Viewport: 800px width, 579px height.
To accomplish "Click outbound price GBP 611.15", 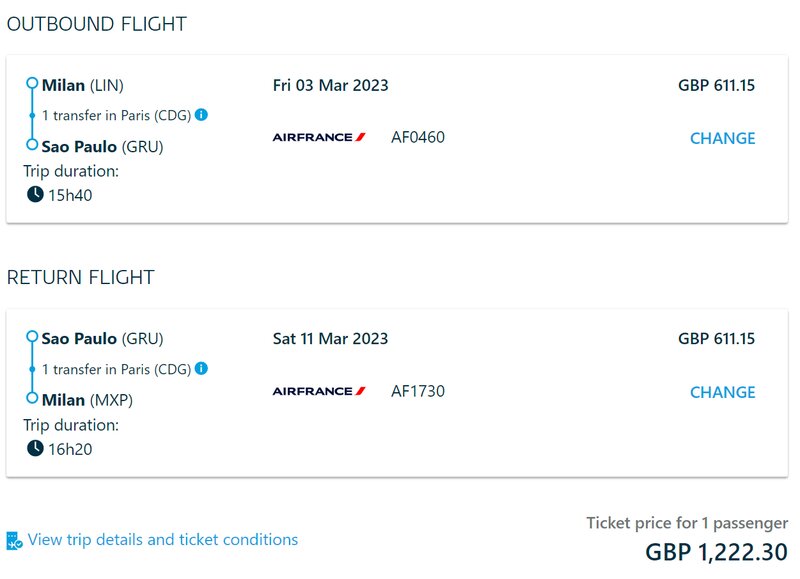I will tap(716, 85).
